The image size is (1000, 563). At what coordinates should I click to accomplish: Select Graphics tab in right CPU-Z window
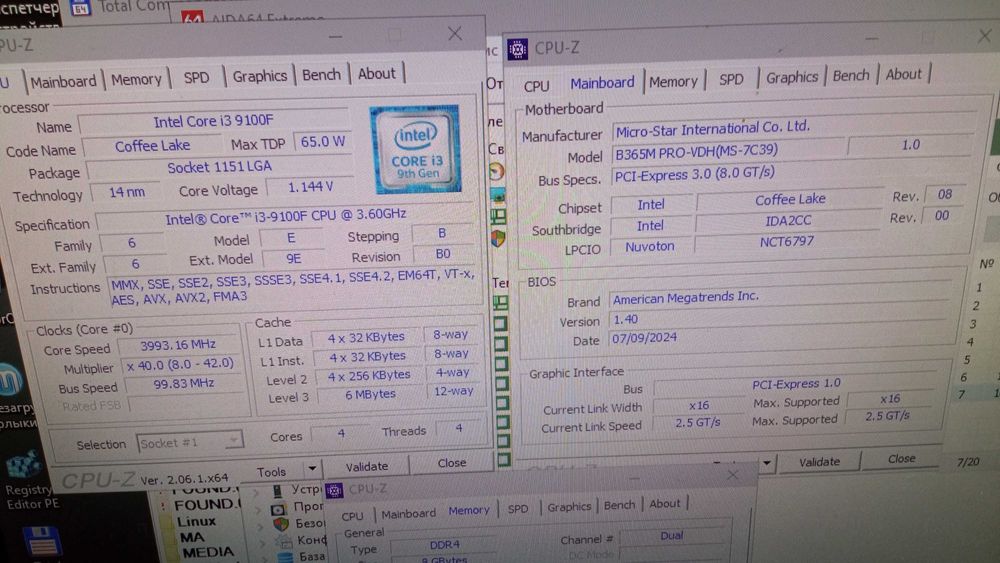pyautogui.click(x=791, y=77)
